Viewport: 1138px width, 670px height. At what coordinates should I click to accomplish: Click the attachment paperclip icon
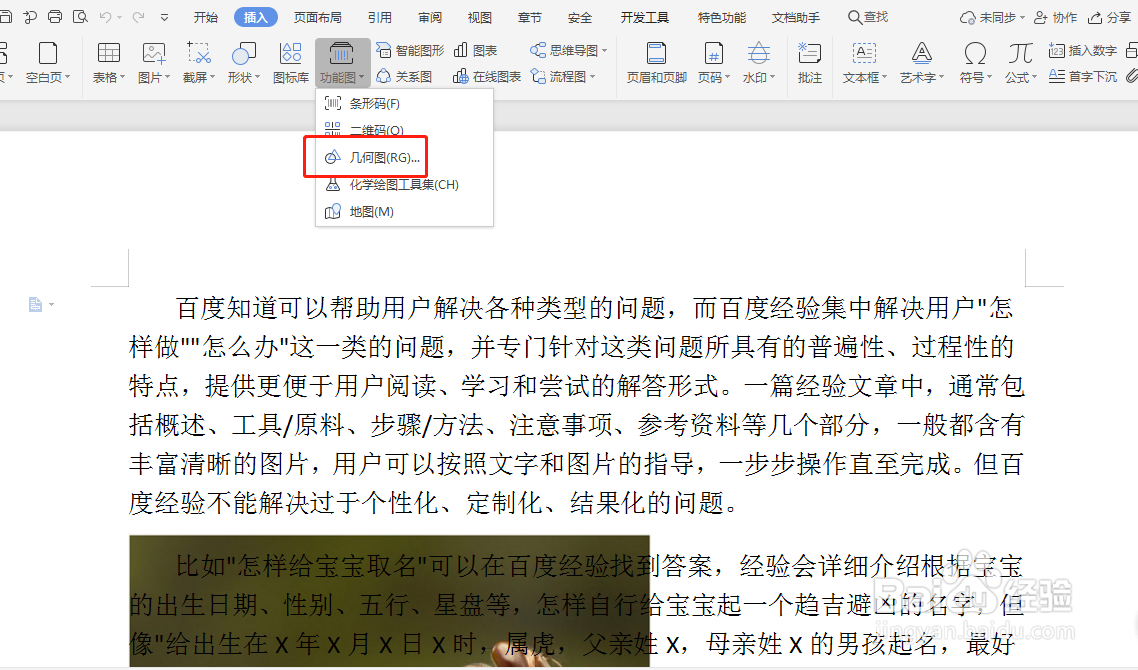[1131, 76]
